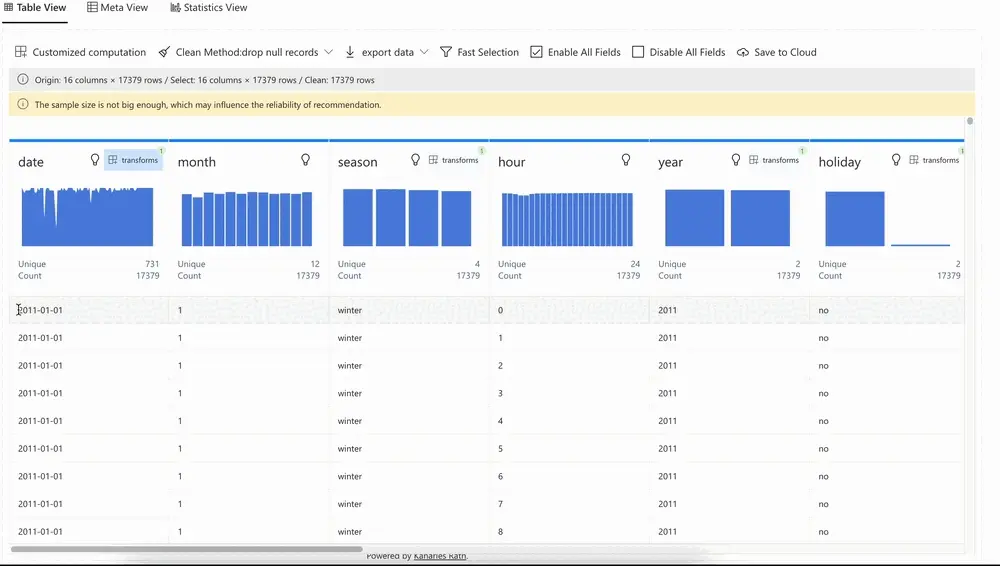Click Customized computation button
The image size is (1000, 566).
click(x=80, y=52)
